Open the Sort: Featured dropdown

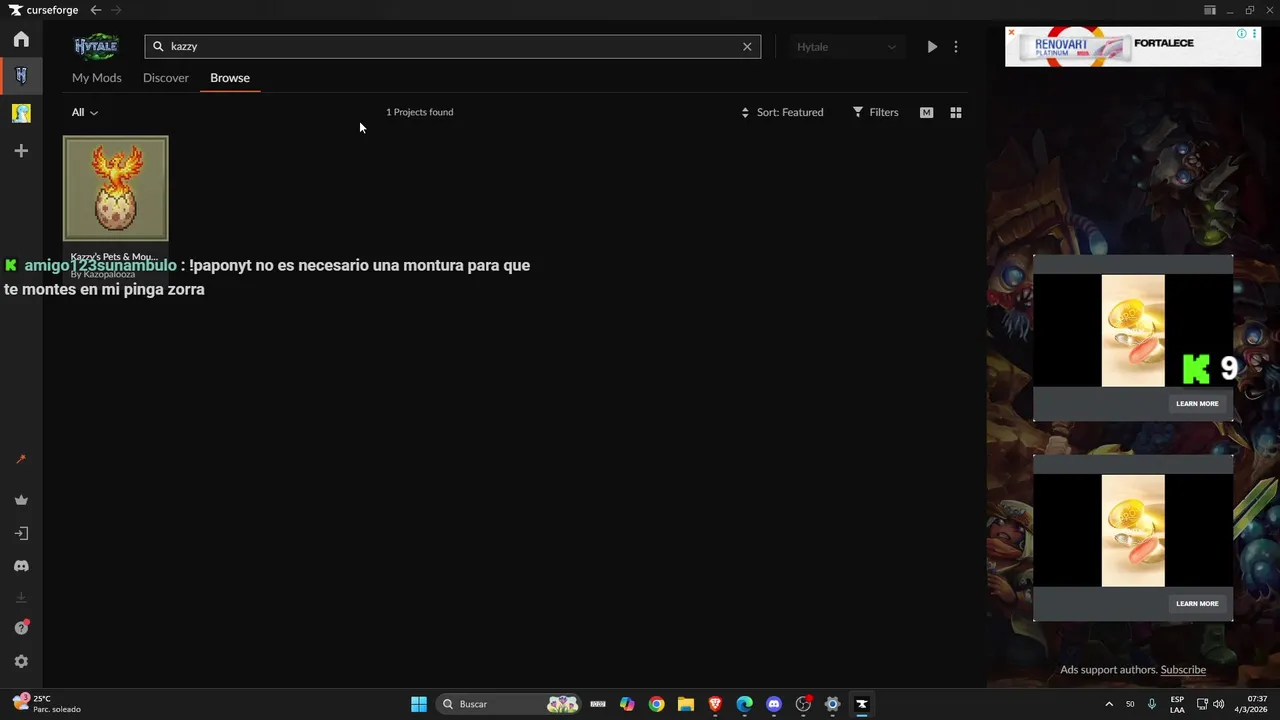(x=782, y=112)
